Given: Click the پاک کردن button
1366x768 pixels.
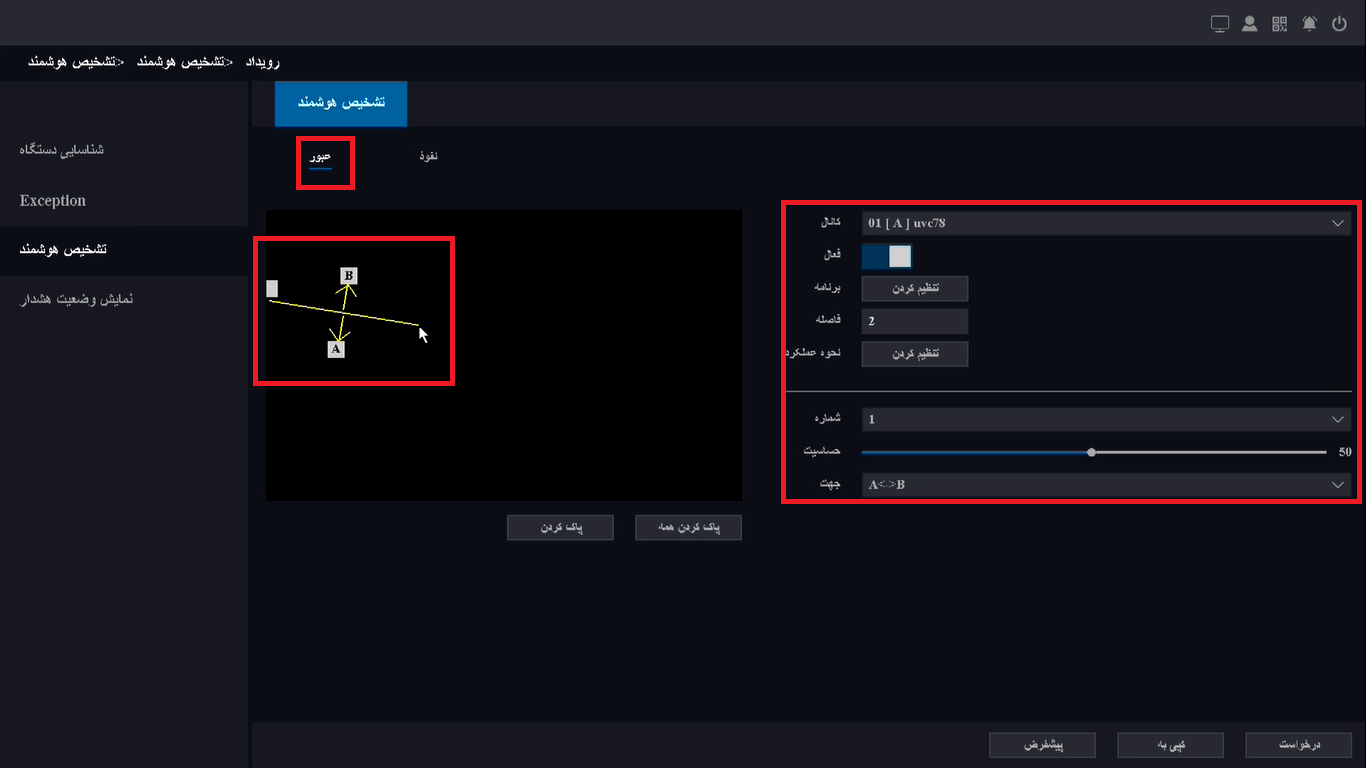Looking at the screenshot, I should [x=560, y=528].
